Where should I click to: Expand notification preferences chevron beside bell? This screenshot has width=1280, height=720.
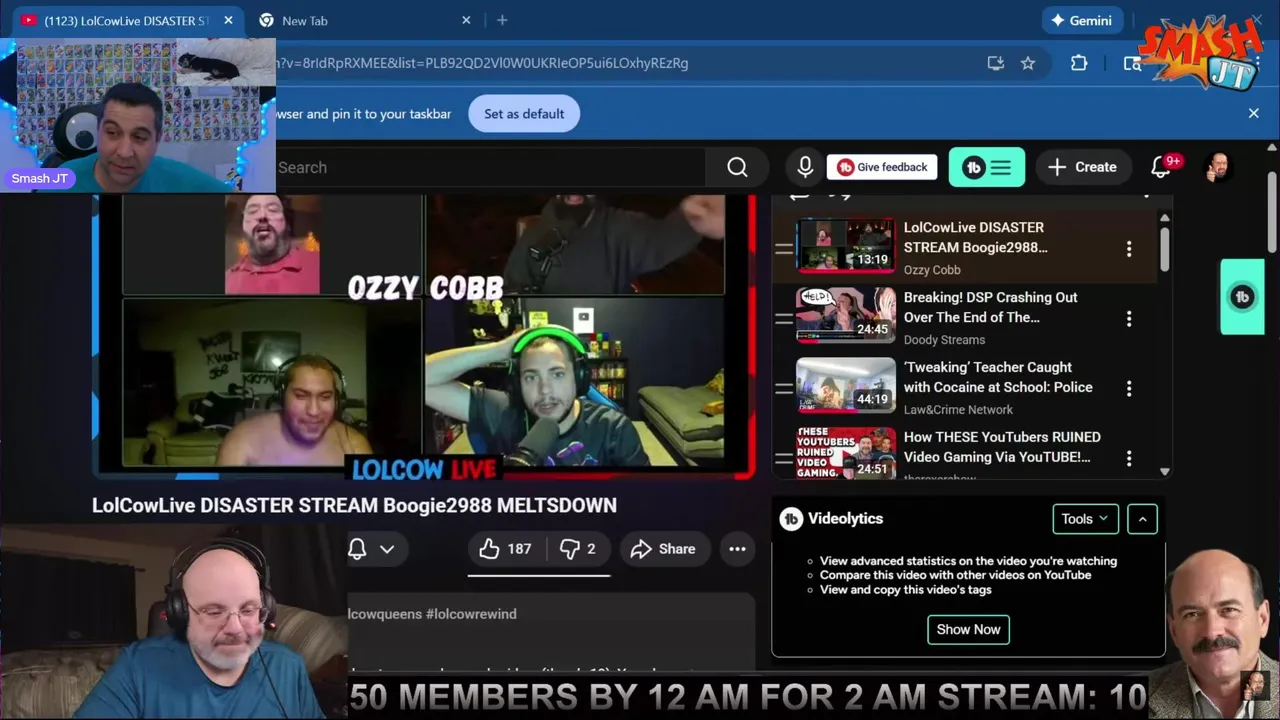387,548
